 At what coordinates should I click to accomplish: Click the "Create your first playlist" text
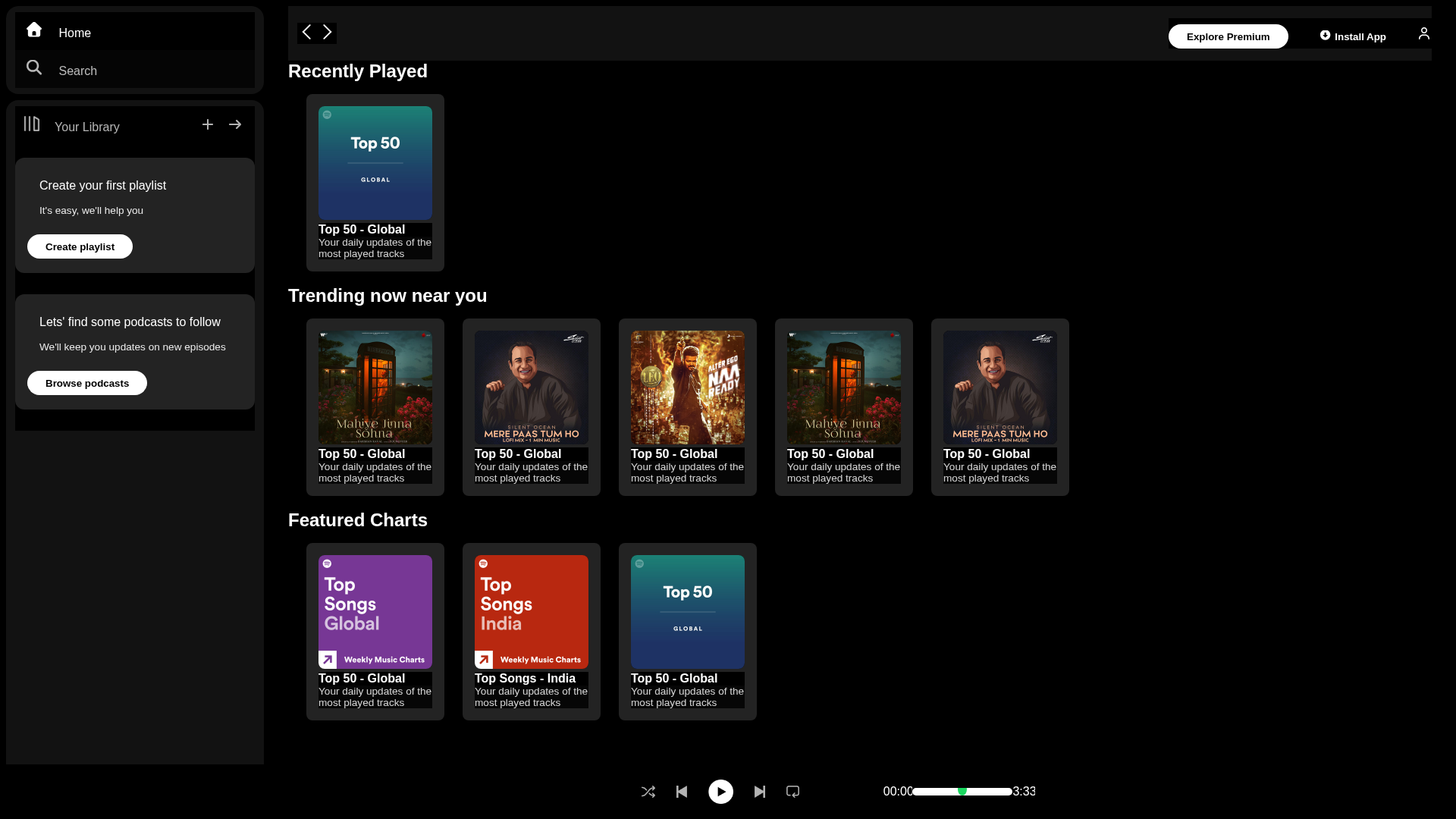point(102,186)
